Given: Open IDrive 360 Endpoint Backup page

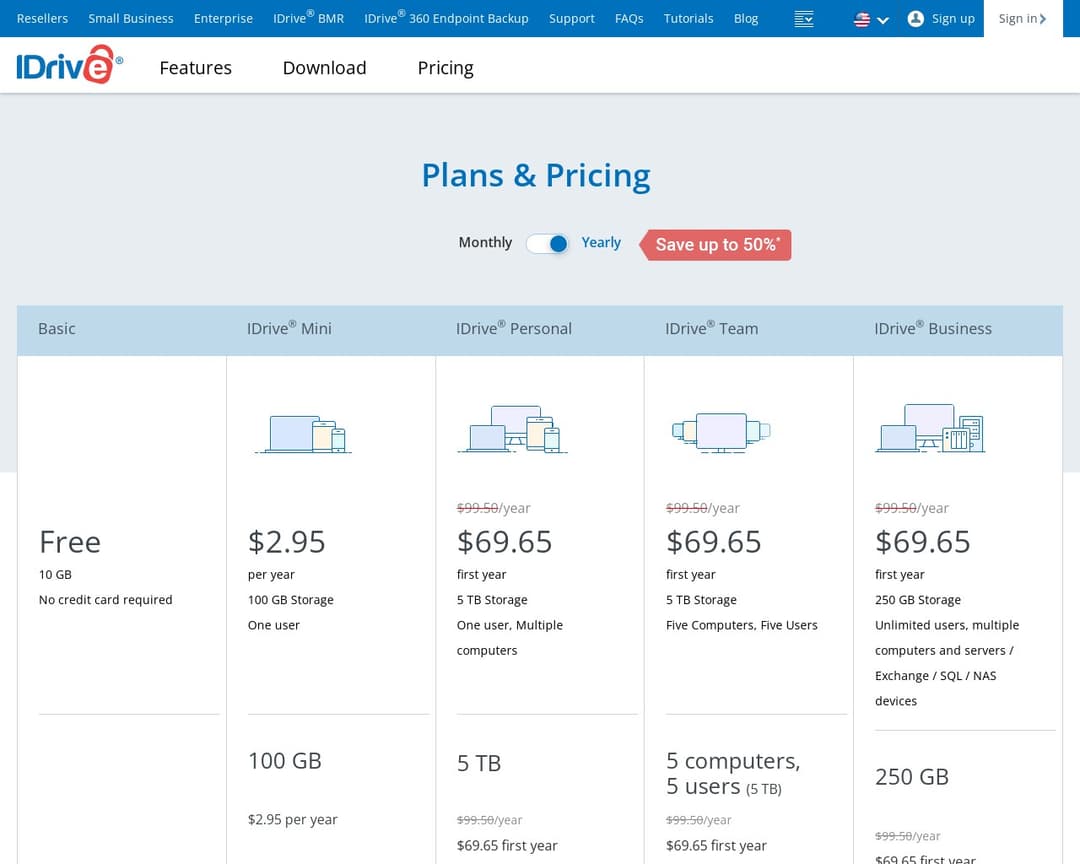Looking at the screenshot, I should coord(446,18).
